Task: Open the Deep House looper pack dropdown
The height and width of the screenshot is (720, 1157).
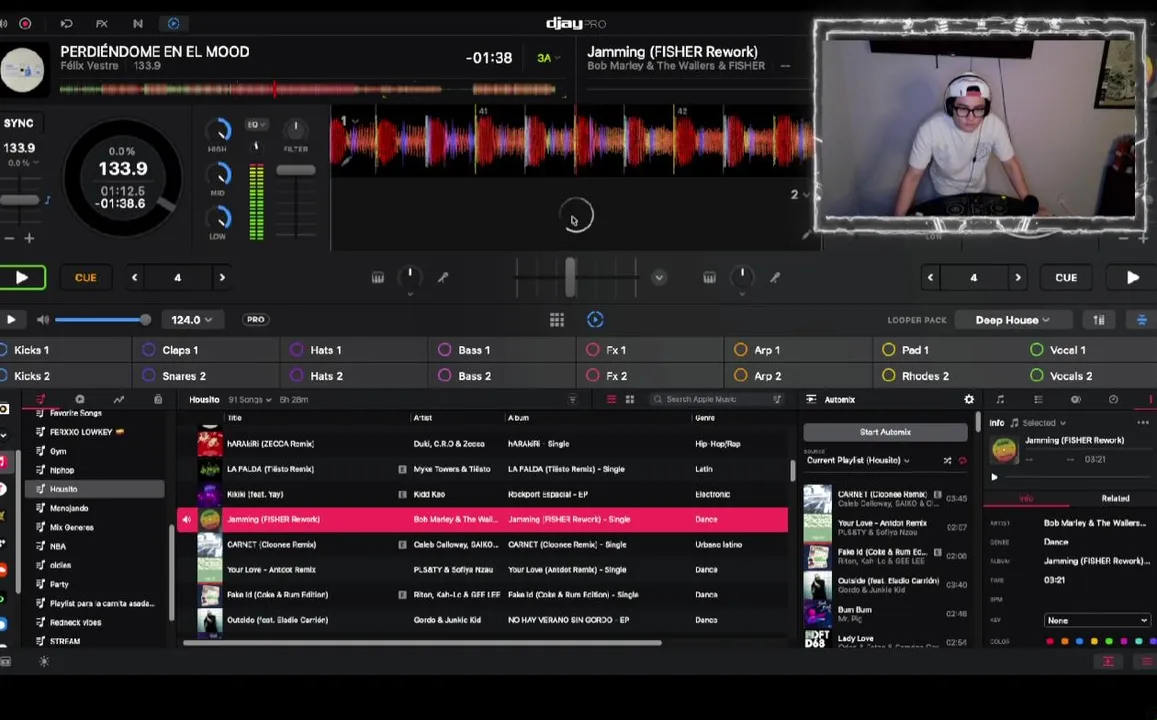Action: (1012, 319)
